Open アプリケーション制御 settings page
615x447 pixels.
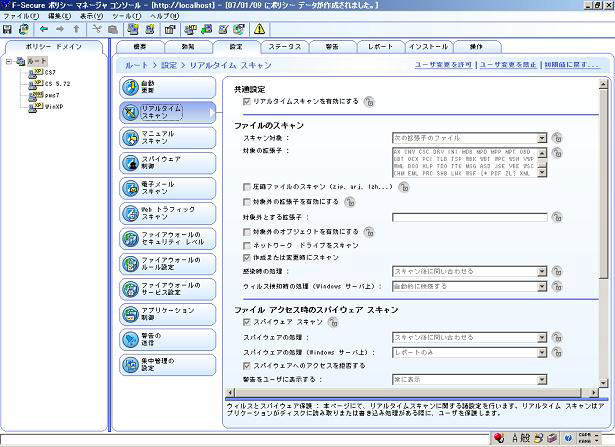[x=167, y=314]
